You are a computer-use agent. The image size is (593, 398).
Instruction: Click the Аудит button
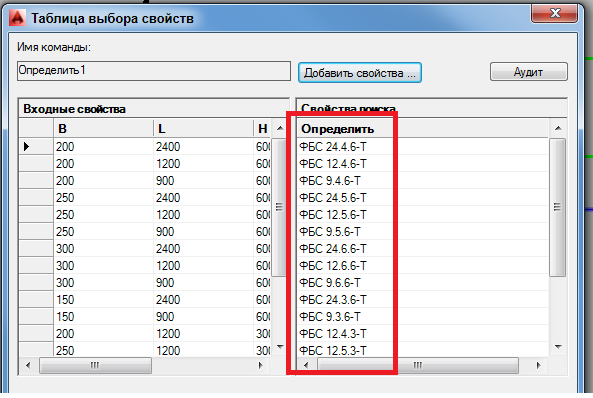tap(529, 72)
